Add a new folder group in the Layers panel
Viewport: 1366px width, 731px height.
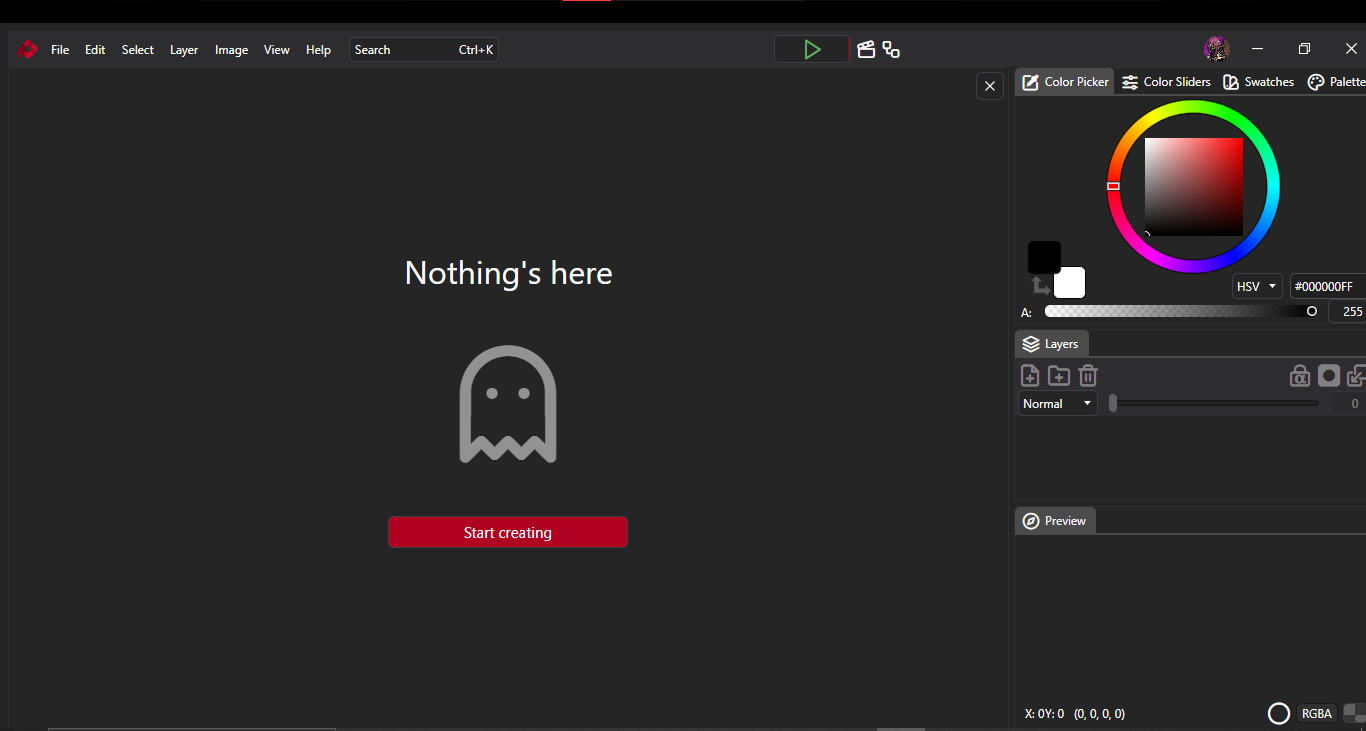[x=1058, y=375]
